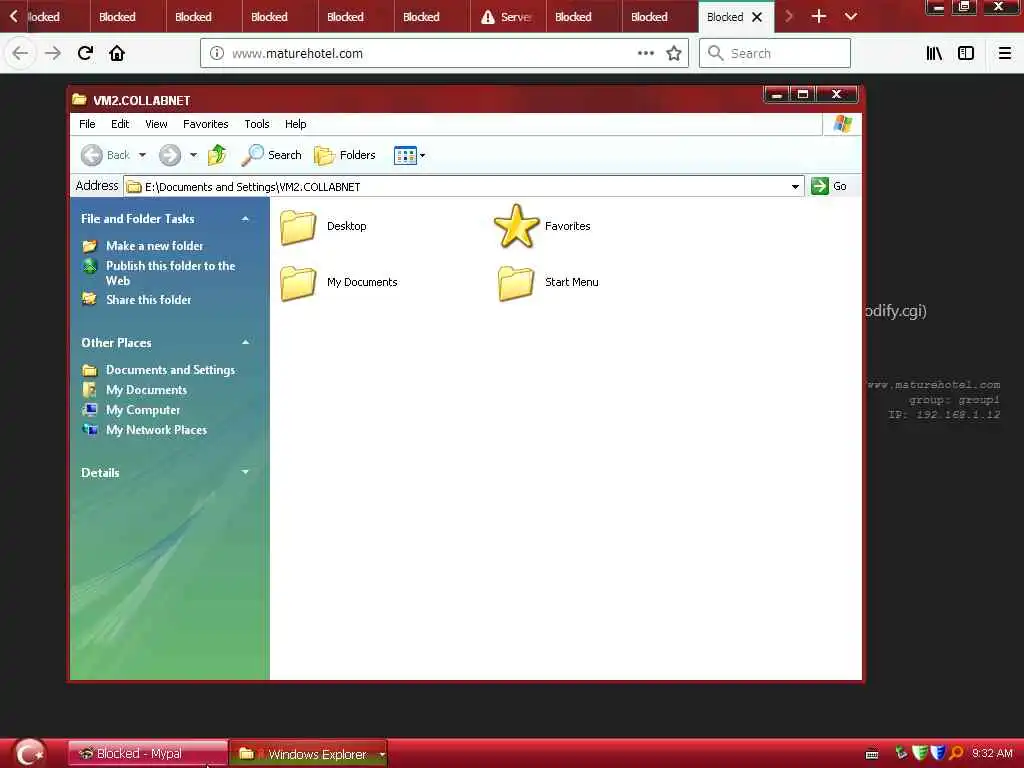The height and width of the screenshot is (768, 1024).
Task: Toggle the Folders pane button
Action: (345, 155)
